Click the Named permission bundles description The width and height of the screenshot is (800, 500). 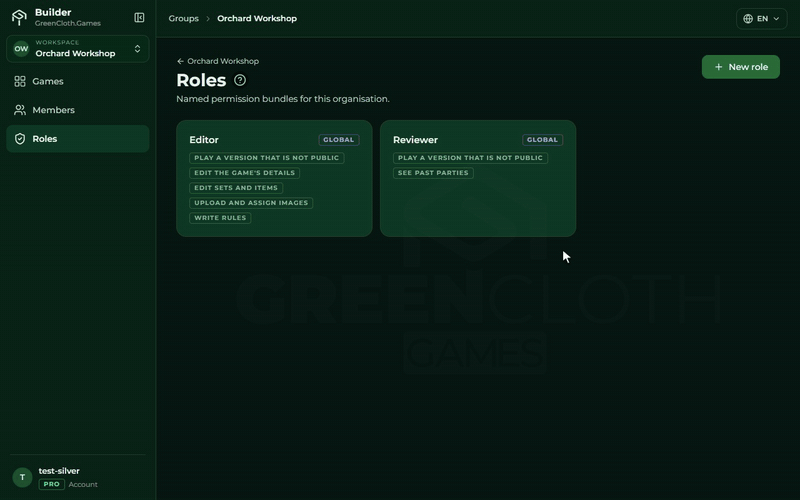coord(283,99)
